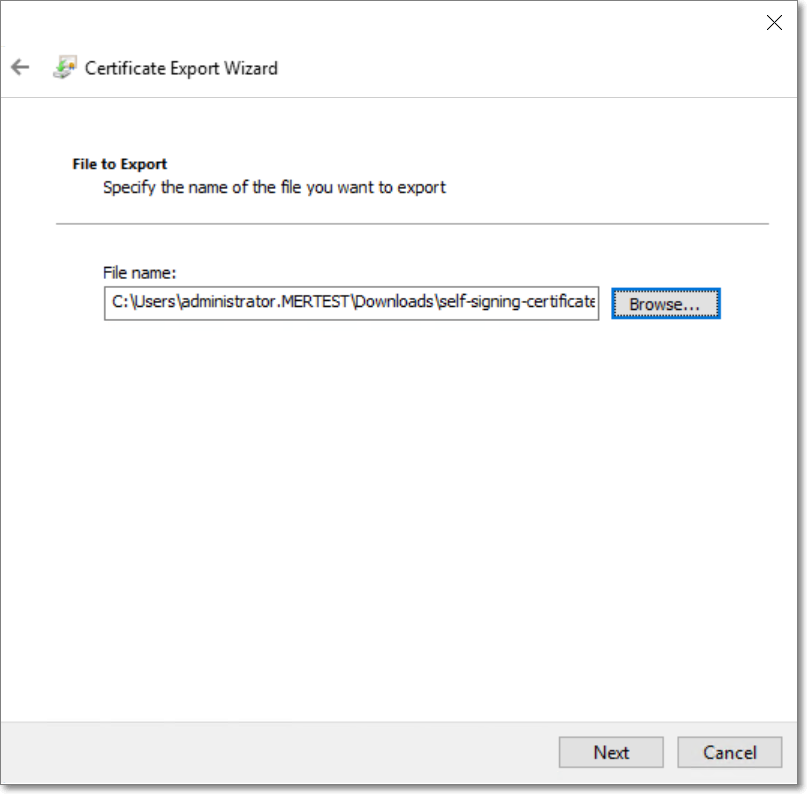Click "administrator.MERTEST" in the file path
The image size is (807, 794).
[x=266, y=303]
